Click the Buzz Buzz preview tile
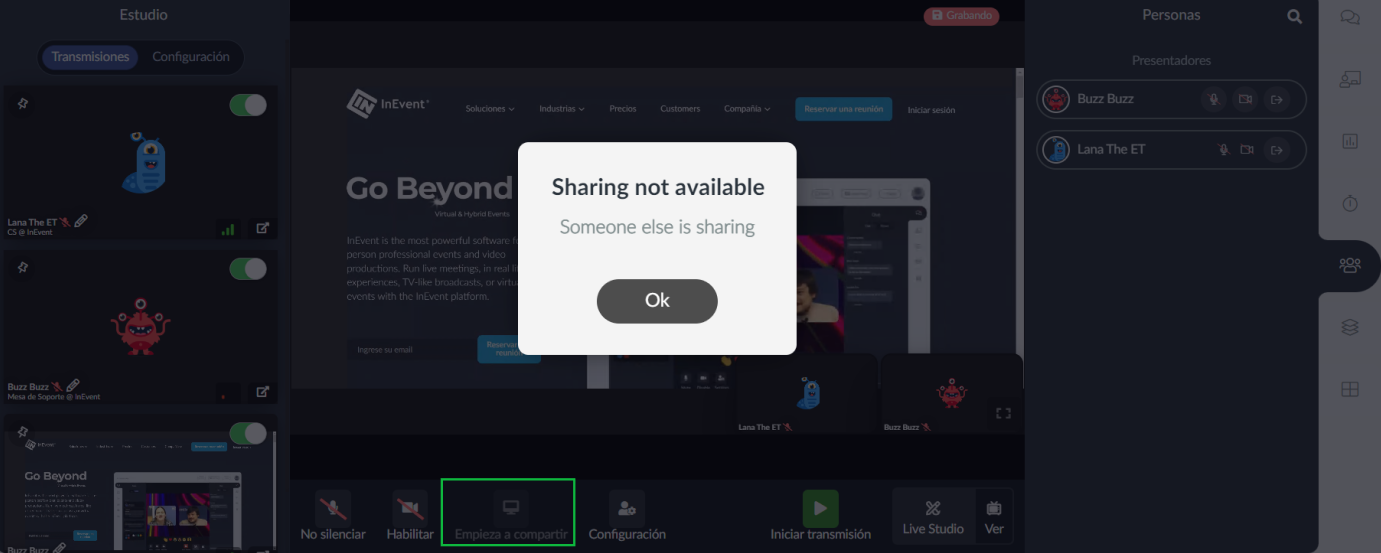The height and width of the screenshot is (553, 1381). 951,394
